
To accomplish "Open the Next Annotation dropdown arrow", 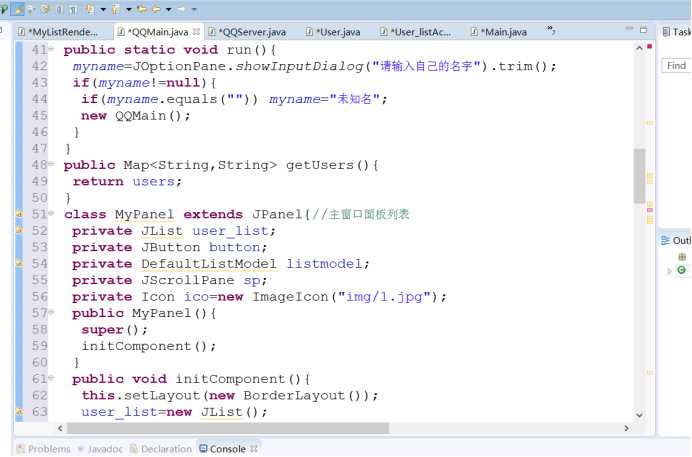I will coord(103,9).
